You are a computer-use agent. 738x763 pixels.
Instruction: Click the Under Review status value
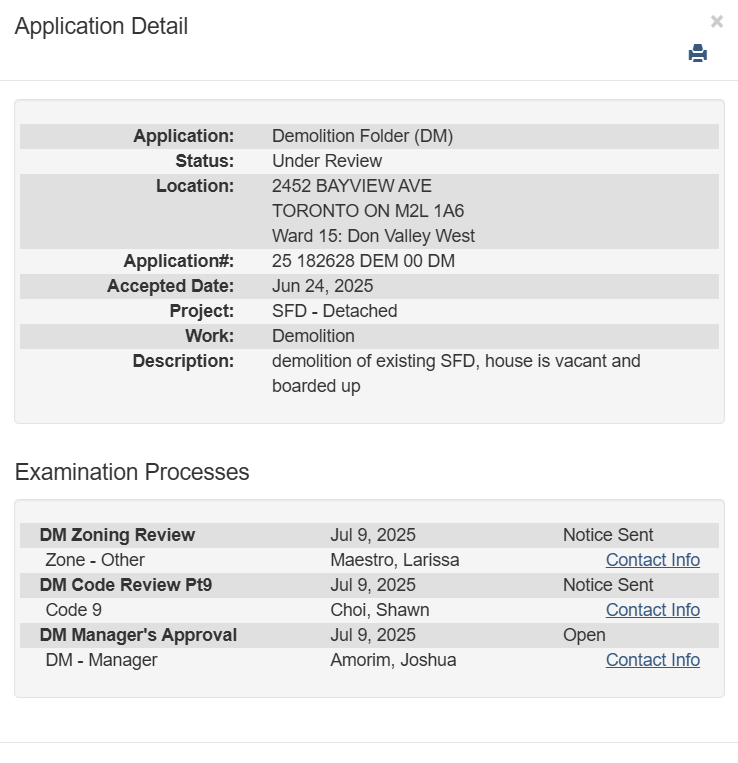pyautogui.click(x=327, y=161)
